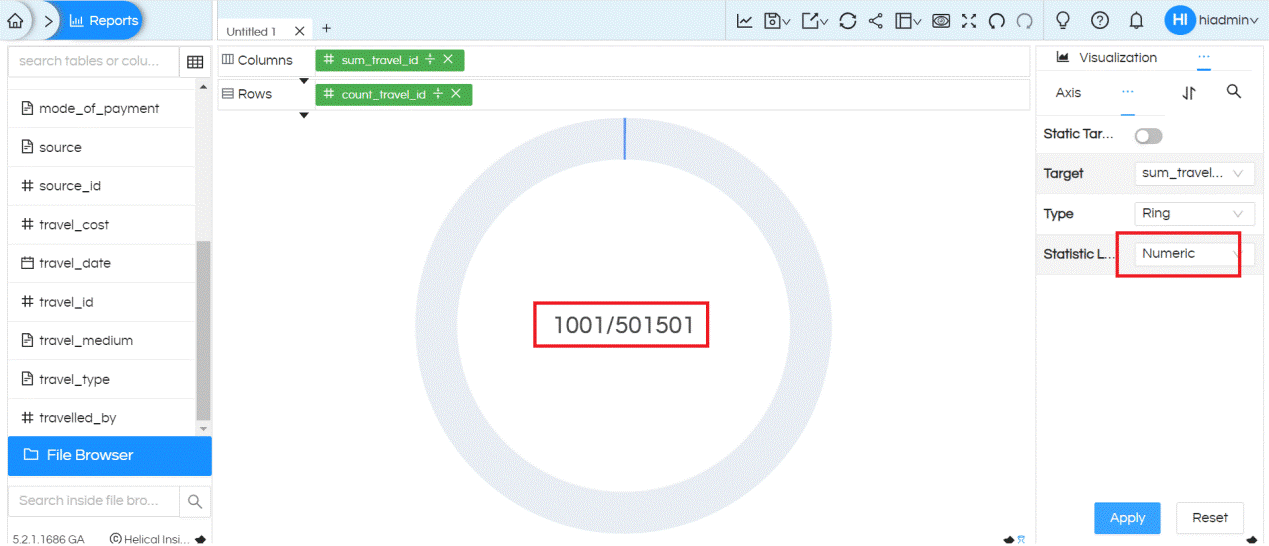The height and width of the screenshot is (546, 1269).
Task: Open the Target dropdown
Action: click(x=1195, y=173)
